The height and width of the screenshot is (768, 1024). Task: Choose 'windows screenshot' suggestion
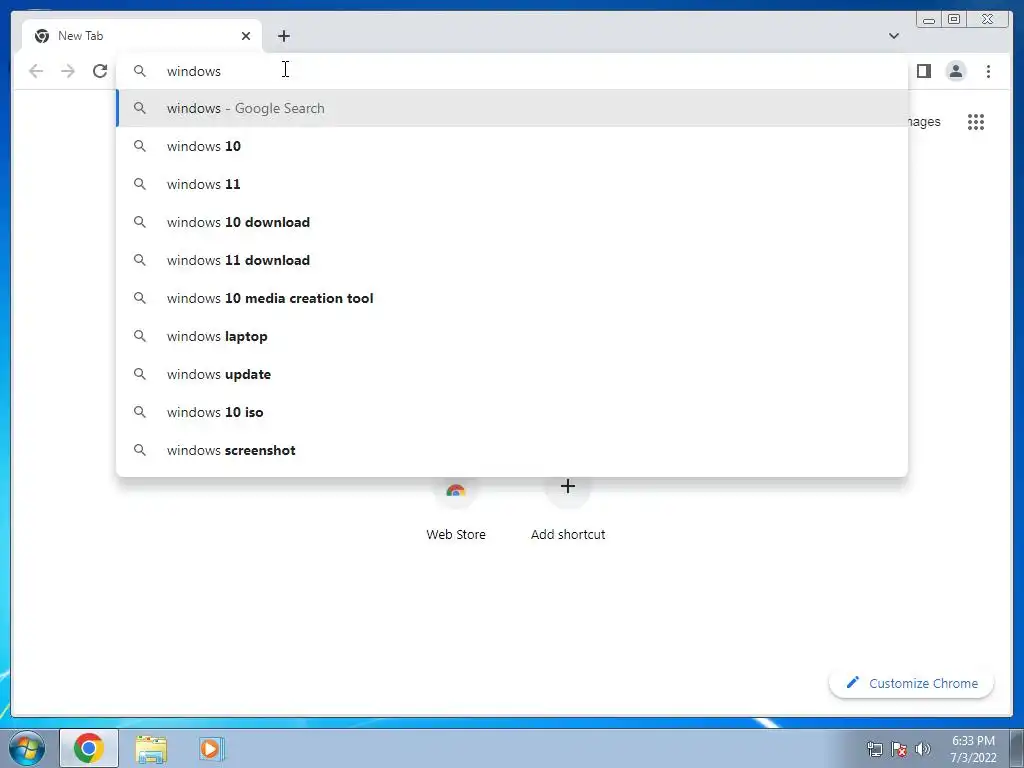pyautogui.click(x=512, y=450)
